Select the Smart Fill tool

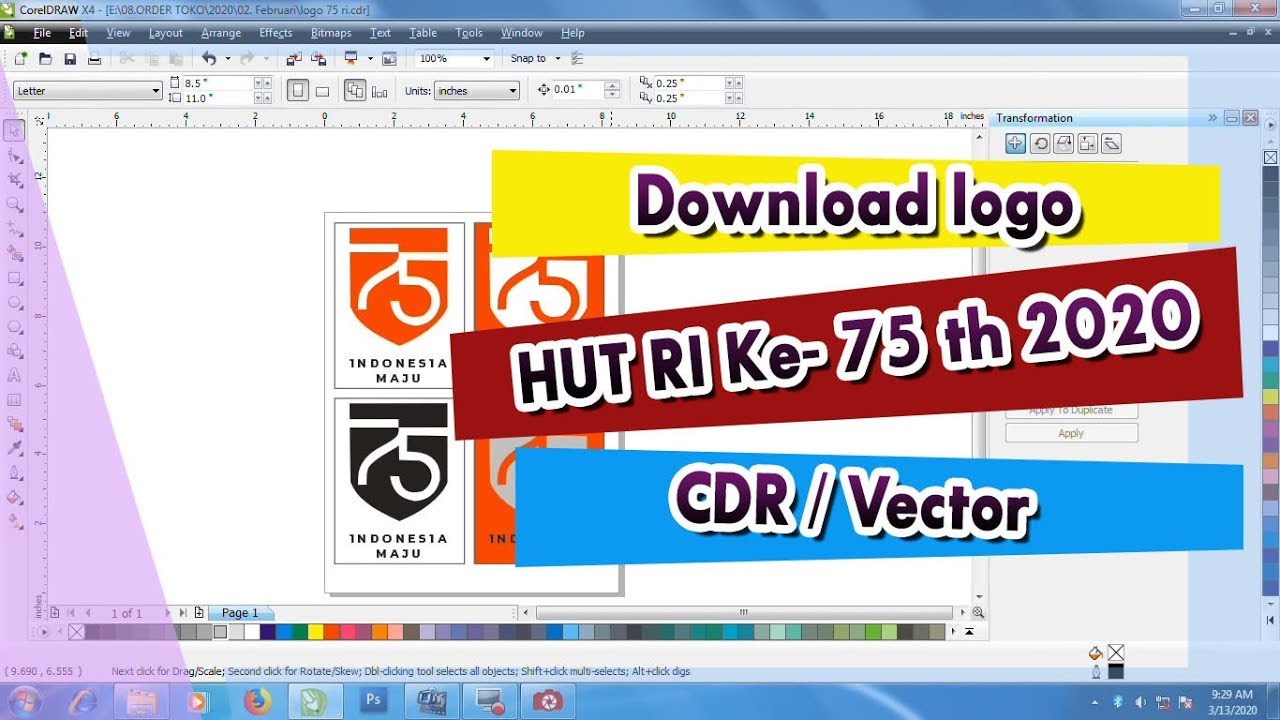14,253
